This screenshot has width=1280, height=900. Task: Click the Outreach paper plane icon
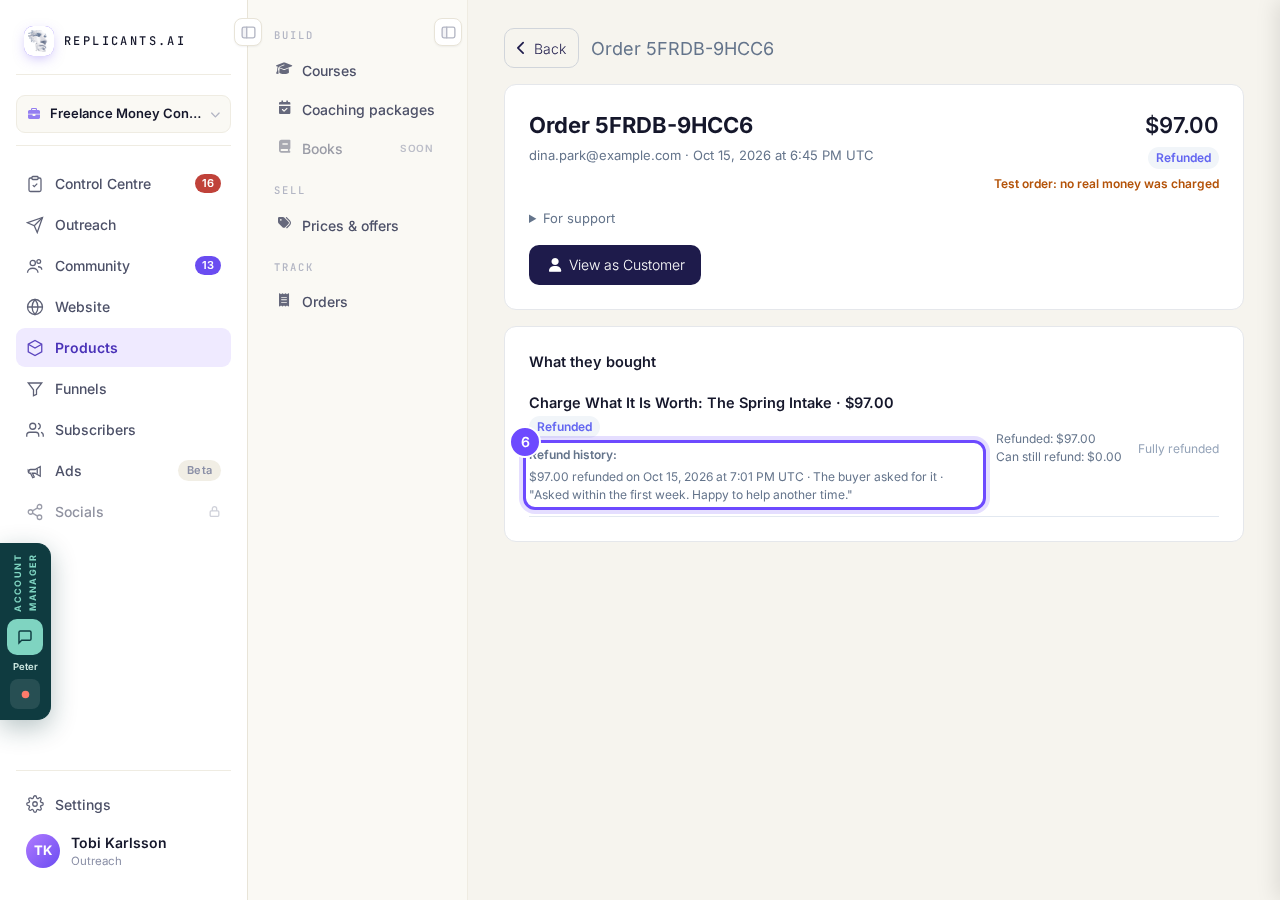point(35,225)
